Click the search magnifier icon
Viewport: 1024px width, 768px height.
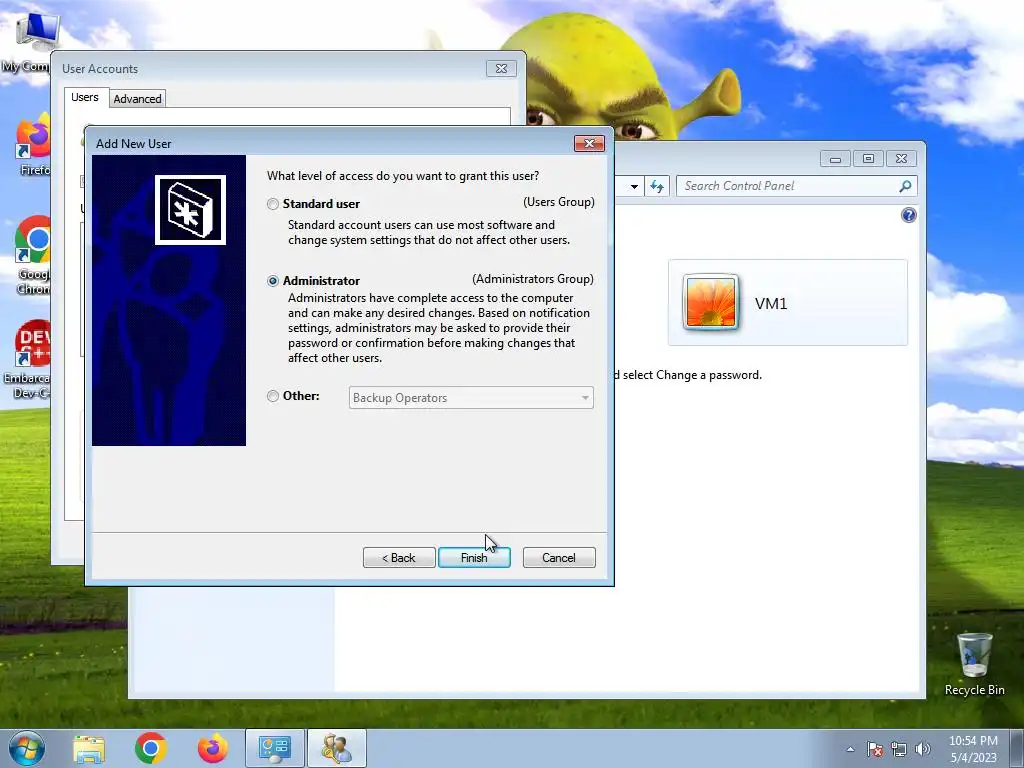(x=905, y=186)
